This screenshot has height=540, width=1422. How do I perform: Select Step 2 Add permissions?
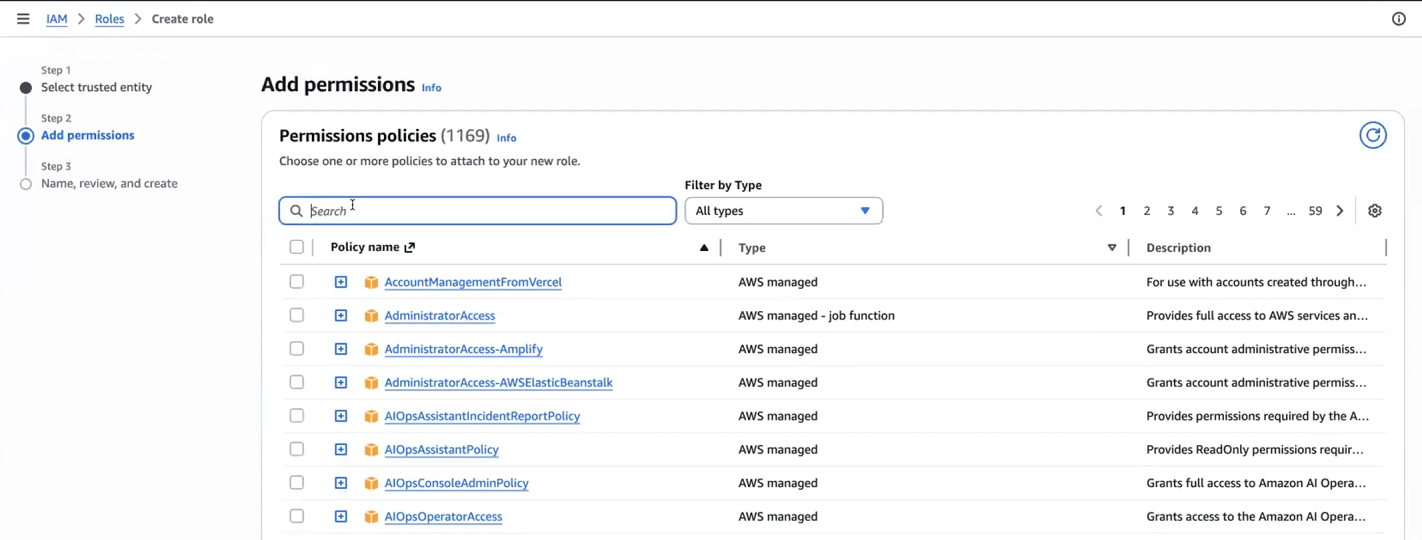click(87, 135)
